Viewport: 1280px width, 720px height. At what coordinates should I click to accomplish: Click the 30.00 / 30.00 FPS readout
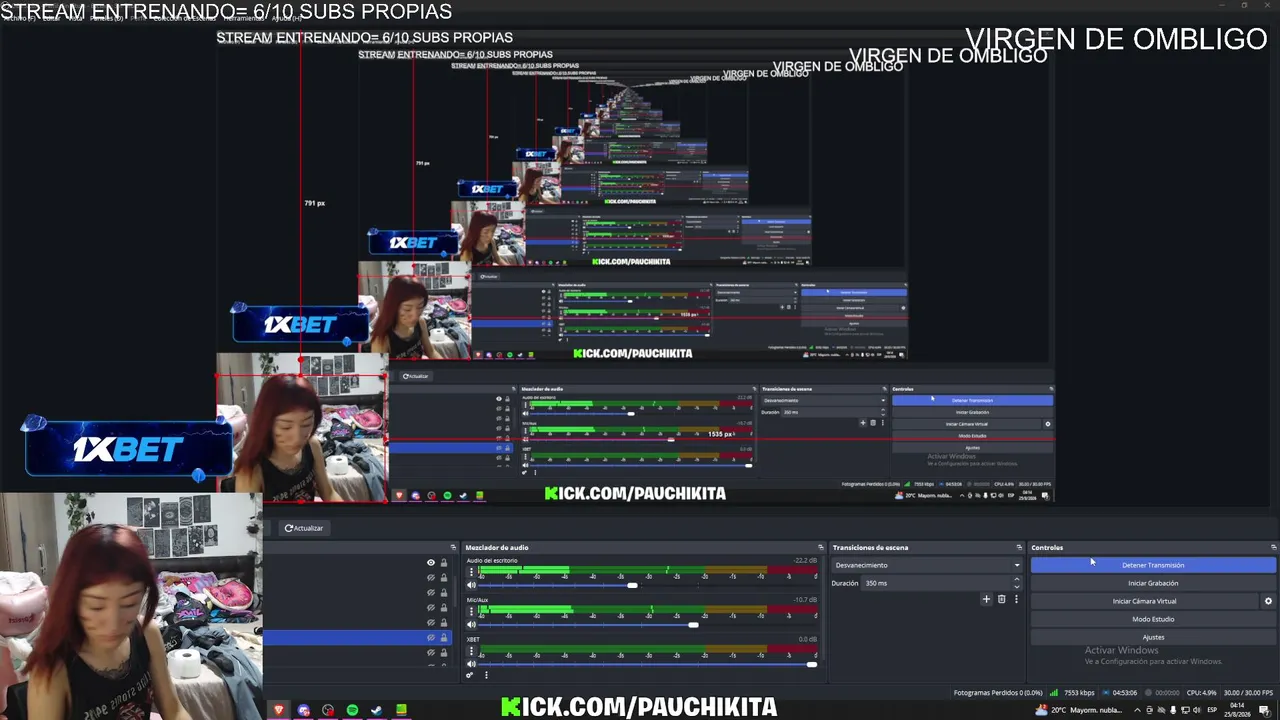point(1248,692)
